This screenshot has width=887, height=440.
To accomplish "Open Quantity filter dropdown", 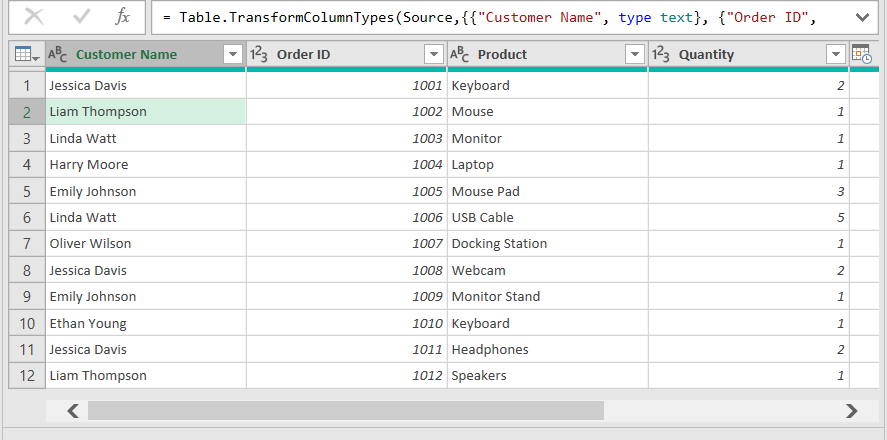I will coord(836,55).
